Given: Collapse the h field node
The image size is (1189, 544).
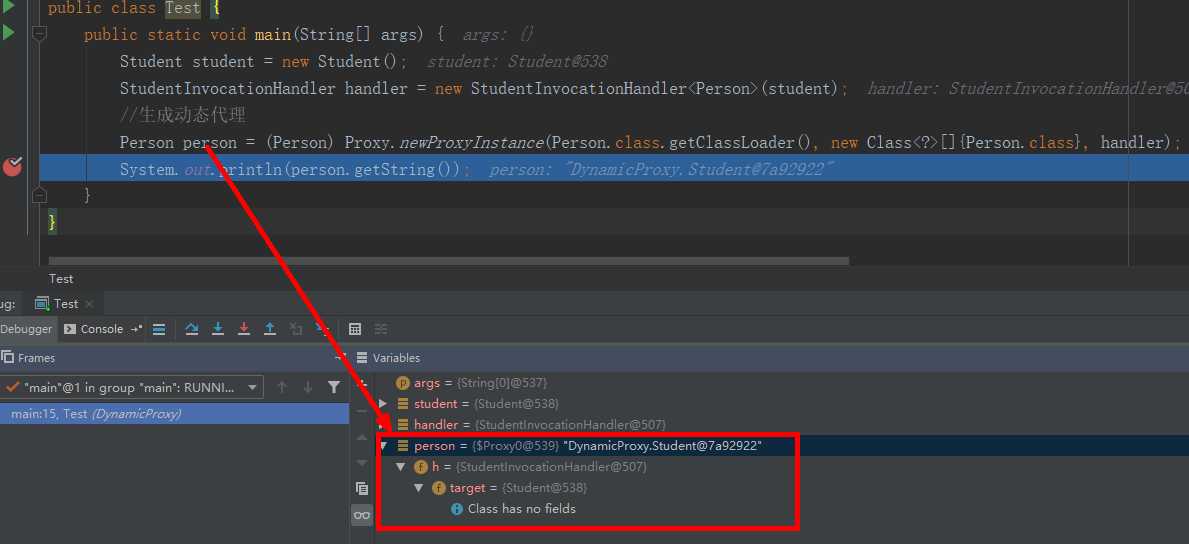Looking at the screenshot, I should click(x=400, y=467).
